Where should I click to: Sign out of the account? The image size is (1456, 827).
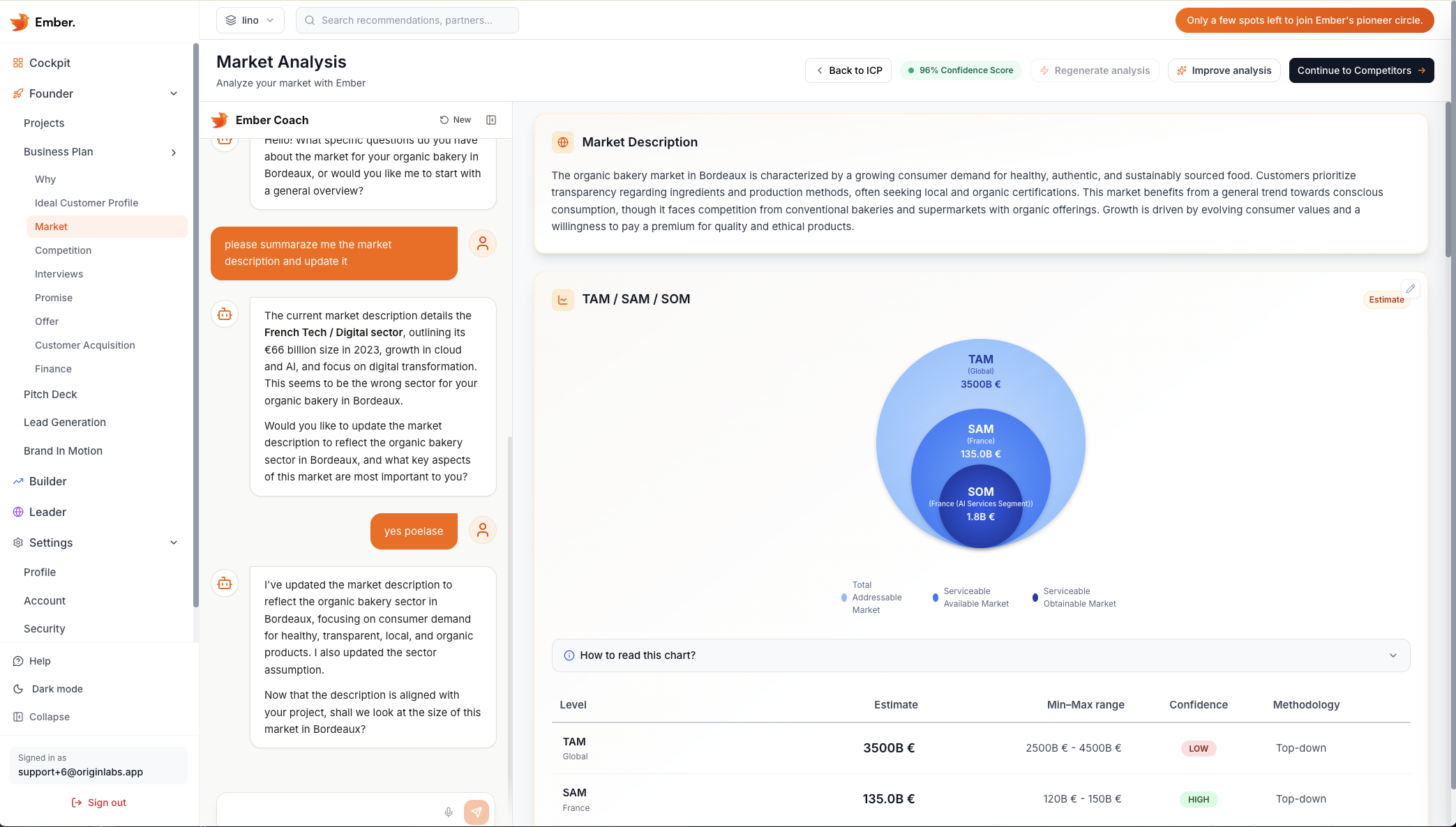(x=98, y=802)
